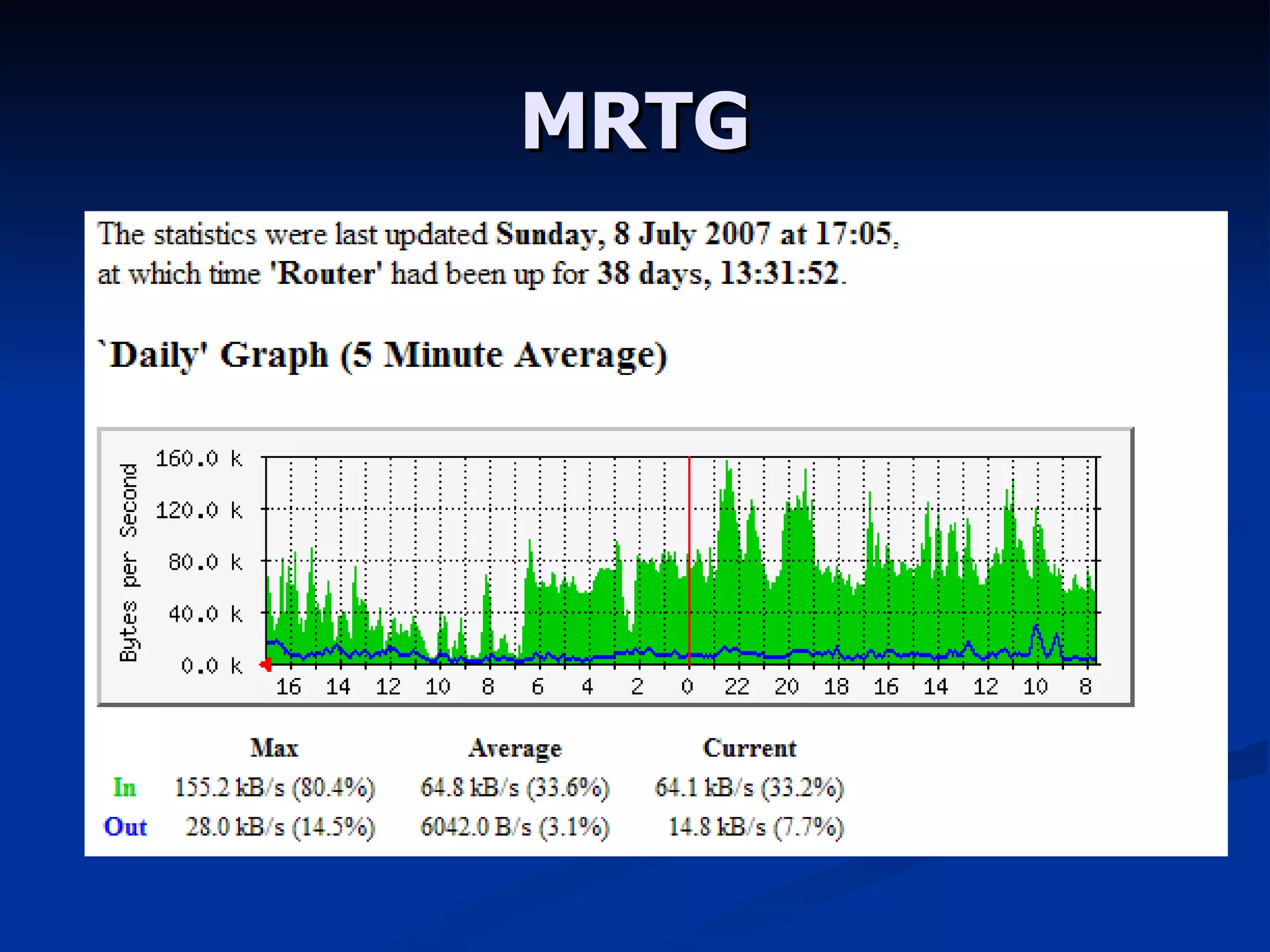Screen dimensions: 1270x952
Task: Click the hour label 18 on x-axis
Action: [836, 687]
